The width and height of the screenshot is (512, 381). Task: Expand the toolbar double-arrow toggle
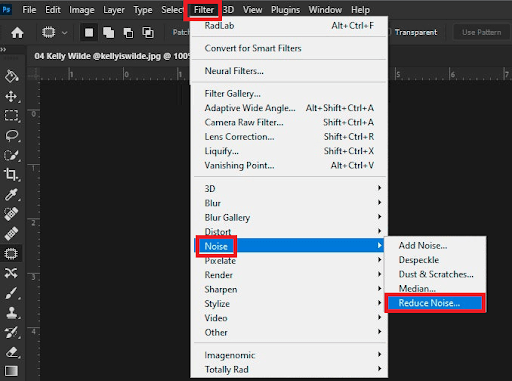(x=3, y=49)
